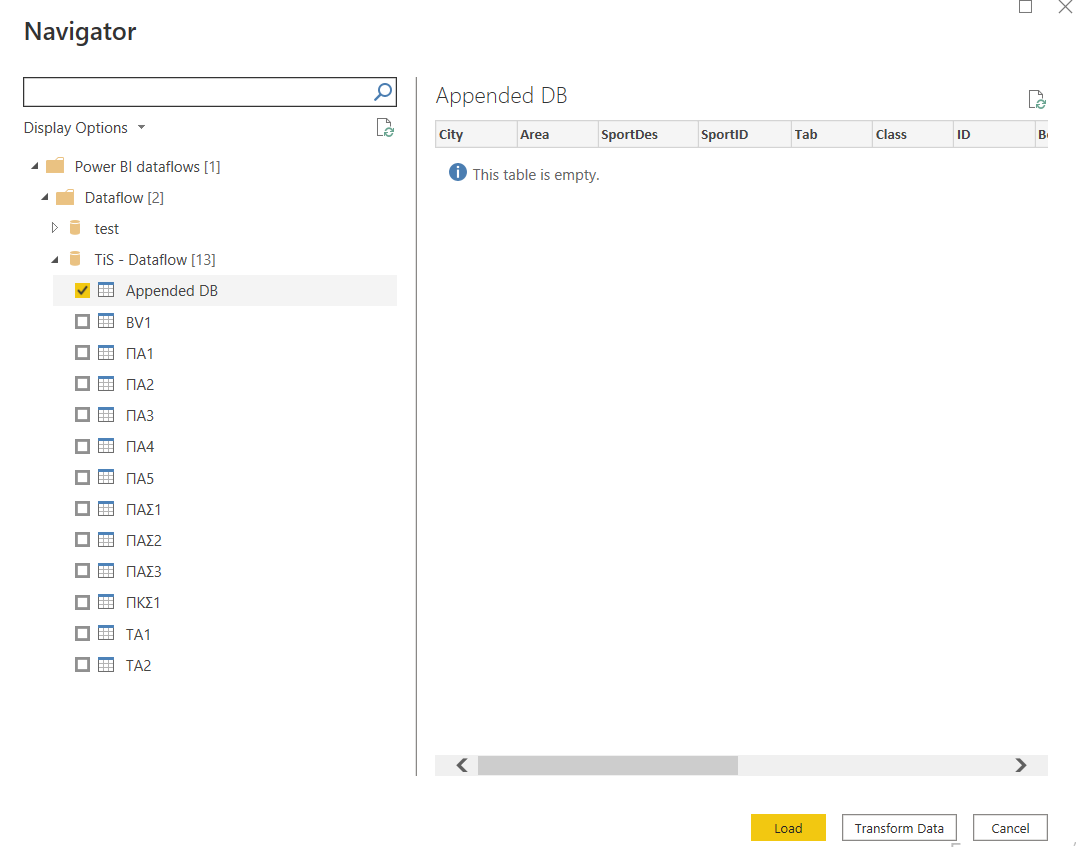Screen dimensions: 1076x847
Task: Click table icon beside Appended DB
Action: coord(106,290)
